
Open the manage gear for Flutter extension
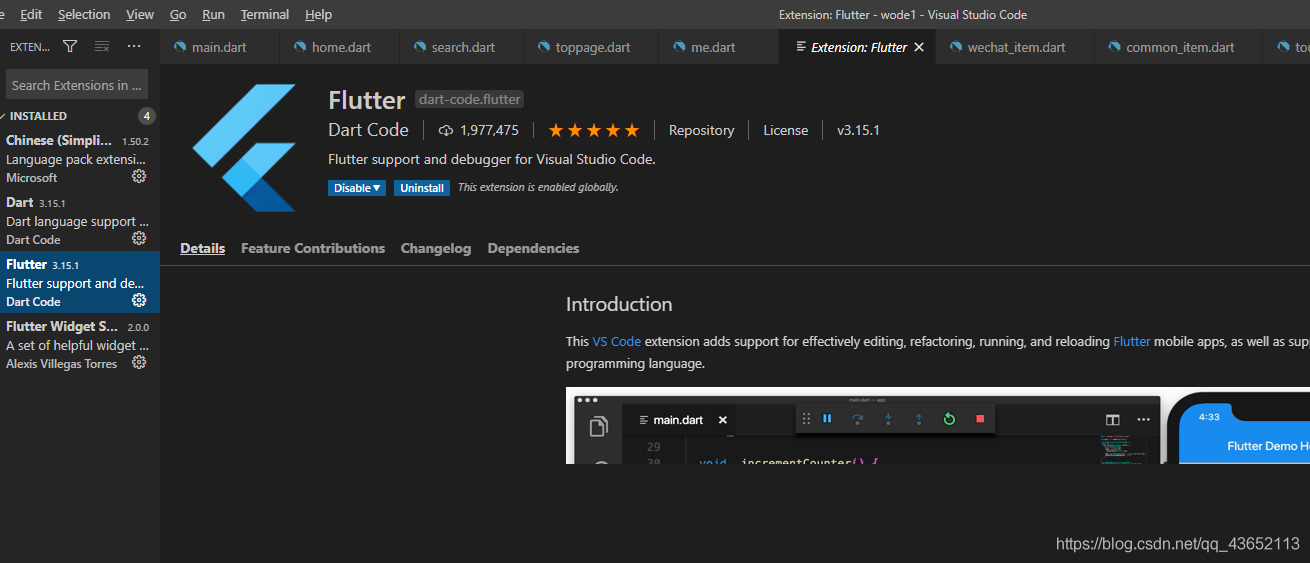(139, 300)
